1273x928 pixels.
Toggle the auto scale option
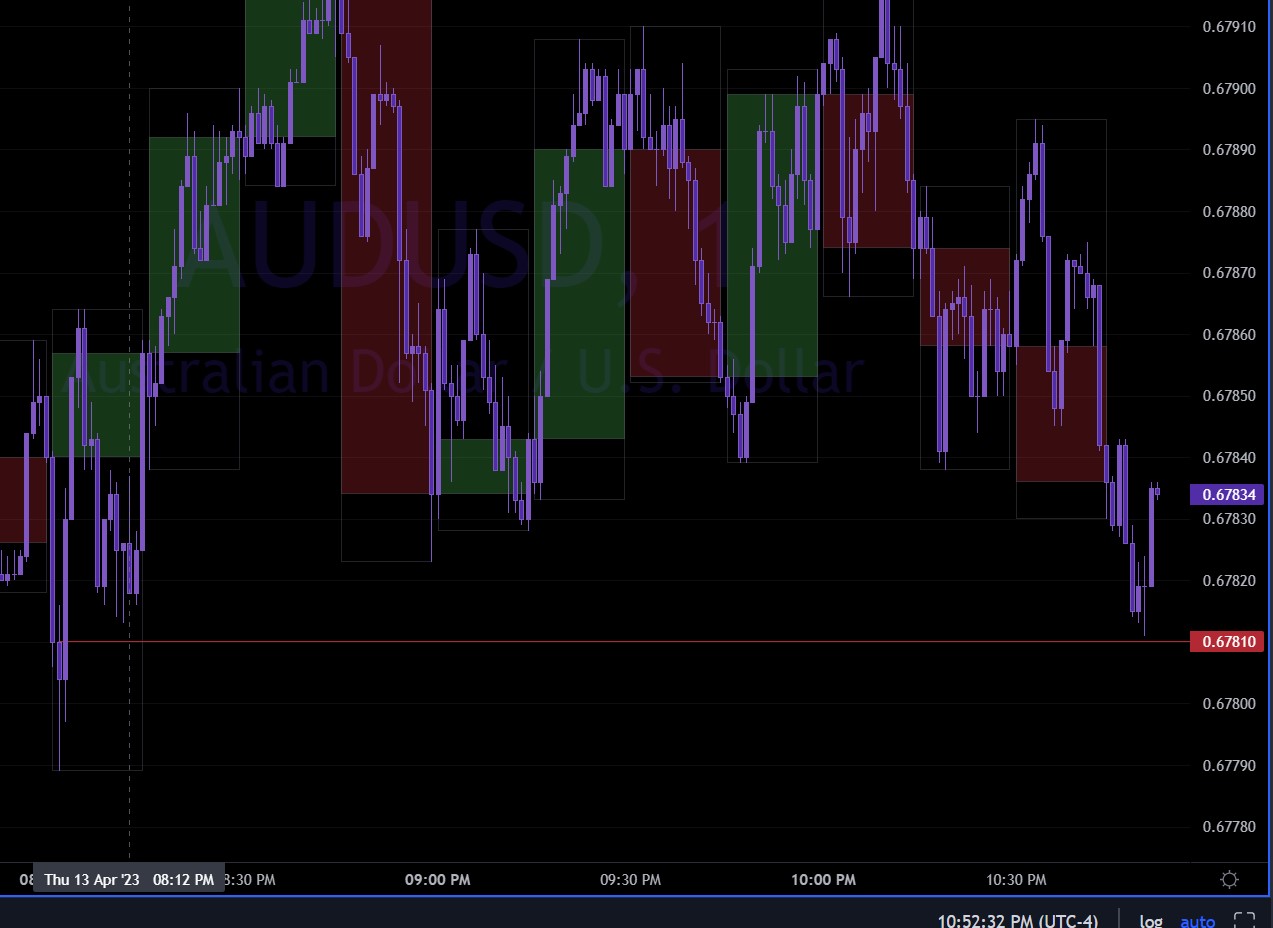click(1198, 921)
